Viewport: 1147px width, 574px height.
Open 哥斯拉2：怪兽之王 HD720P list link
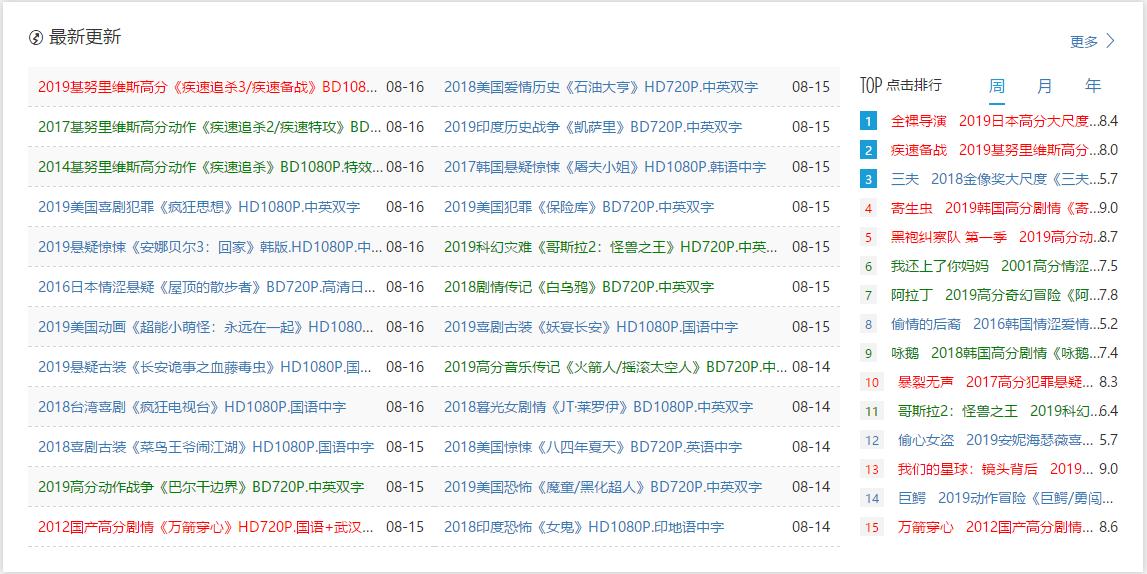[x=611, y=246]
